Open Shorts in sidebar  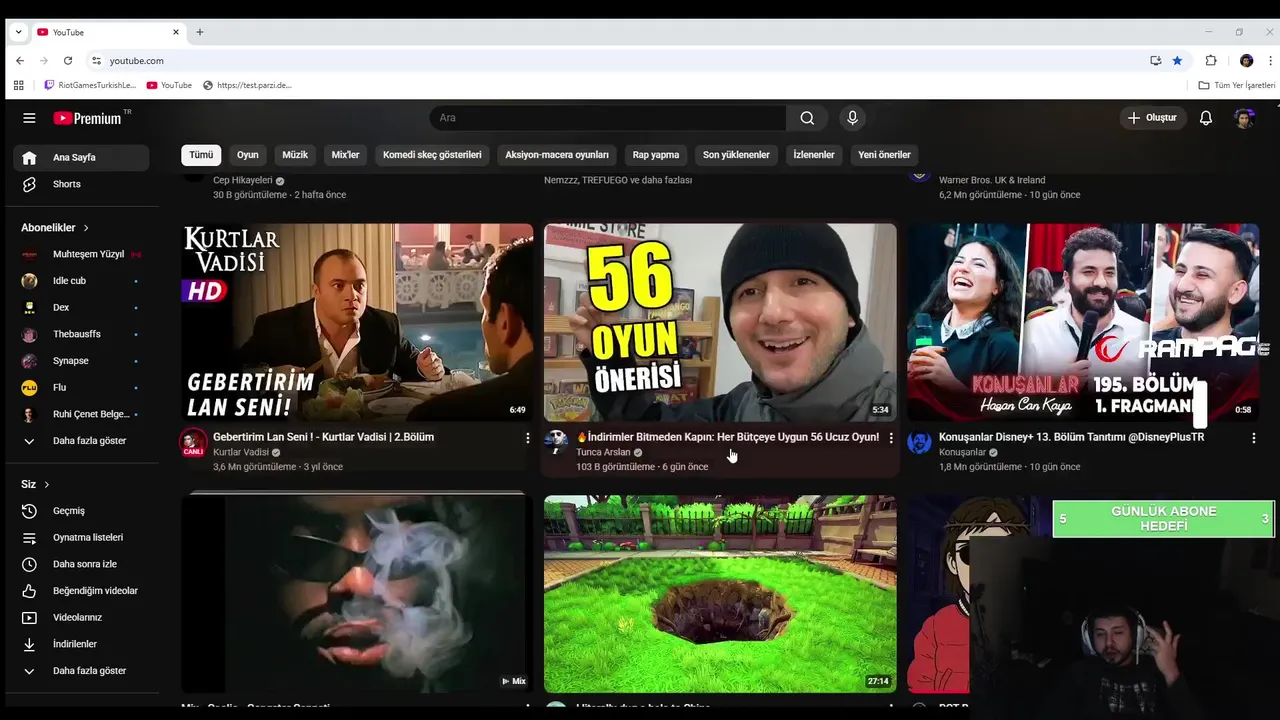pos(81,184)
